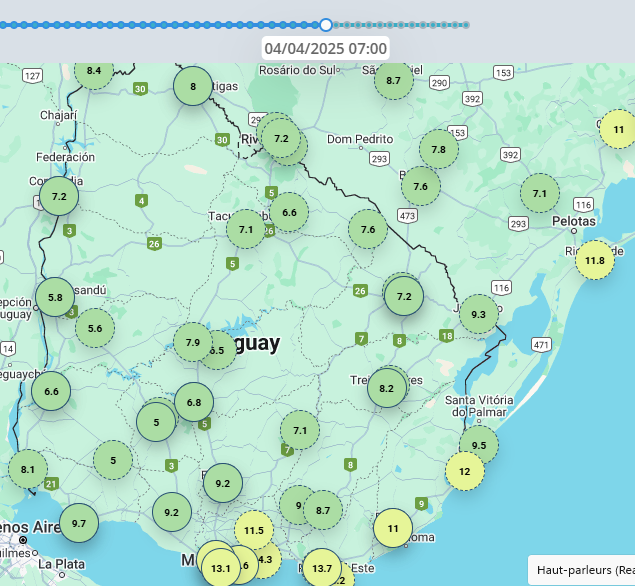Select the yellow 11.5 marker
635x586 pixels.
(254, 530)
